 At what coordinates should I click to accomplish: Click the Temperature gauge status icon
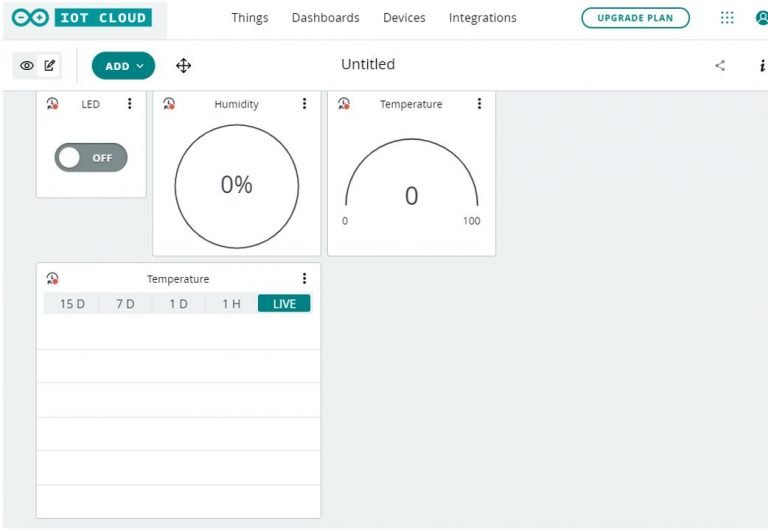click(x=344, y=104)
